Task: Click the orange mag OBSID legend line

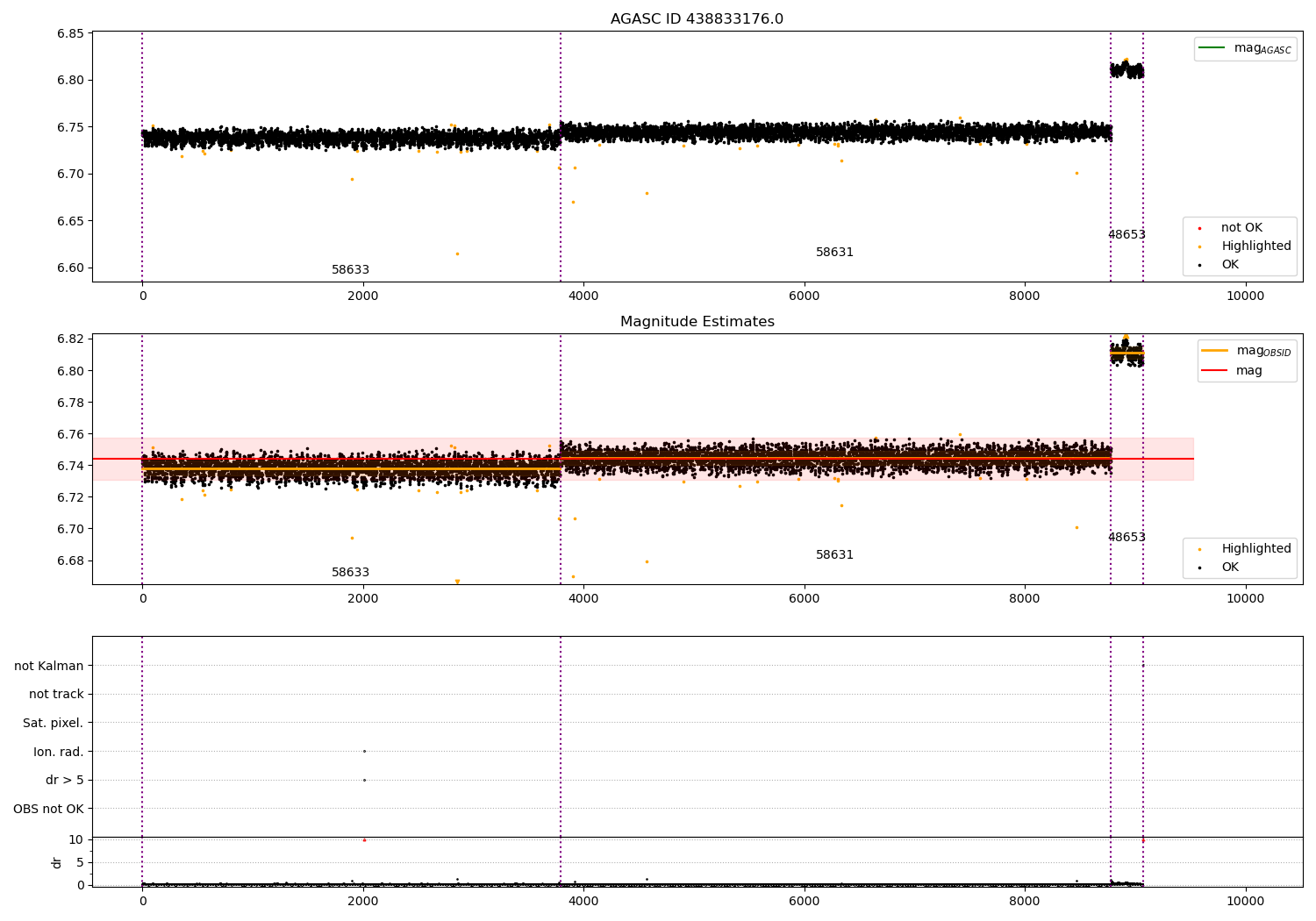Action: (1215, 350)
